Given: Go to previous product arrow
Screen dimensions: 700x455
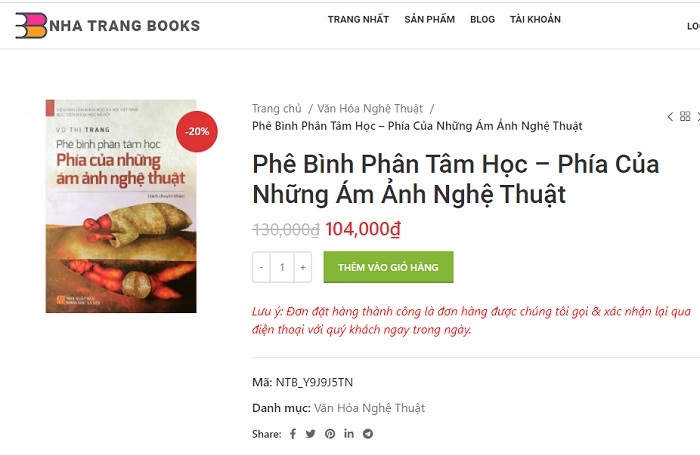Looking at the screenshot, I should pyautogui.click(x=670, y=117).
